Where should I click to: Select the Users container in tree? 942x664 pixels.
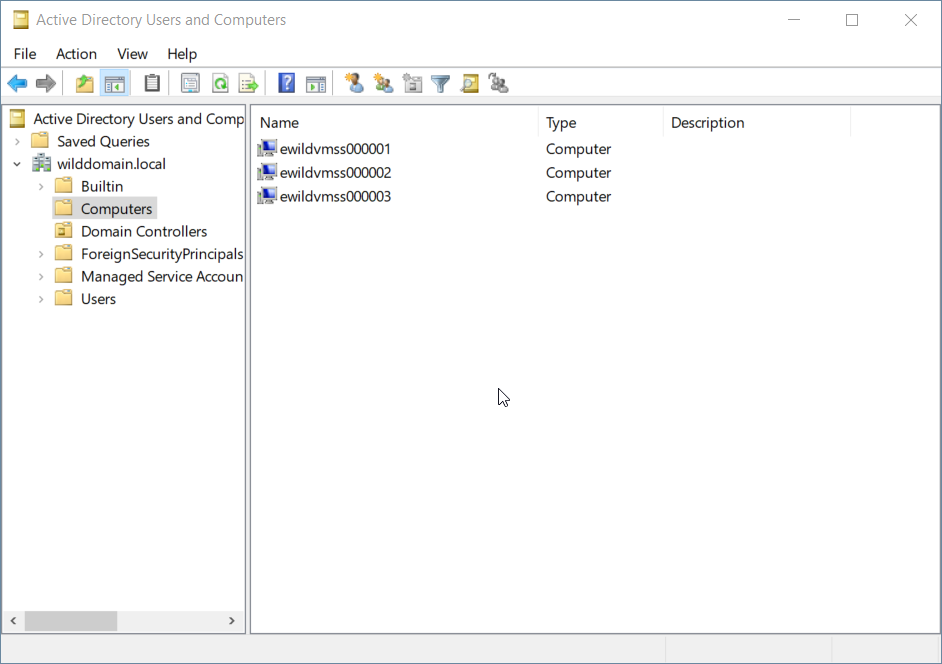point(99,299)
